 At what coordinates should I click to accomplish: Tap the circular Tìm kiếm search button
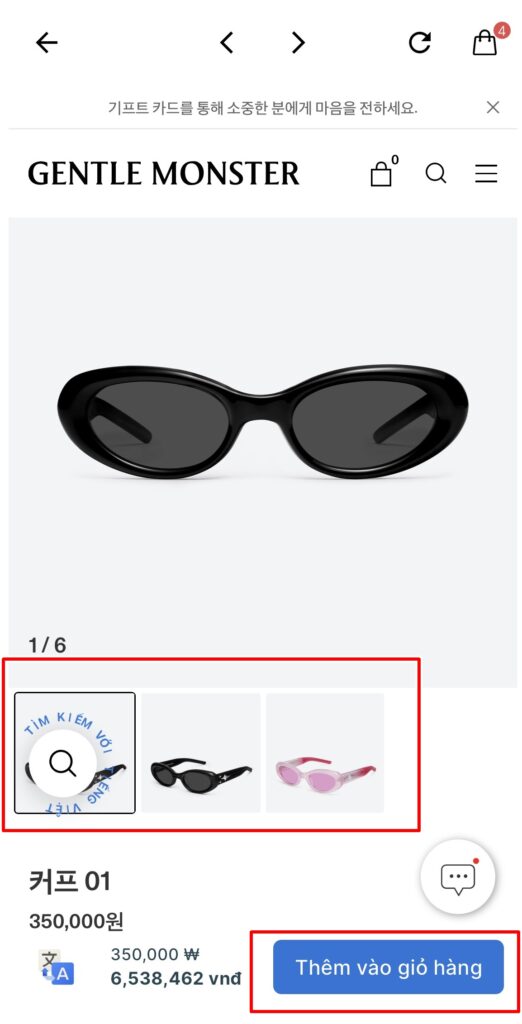pos(63,763)
